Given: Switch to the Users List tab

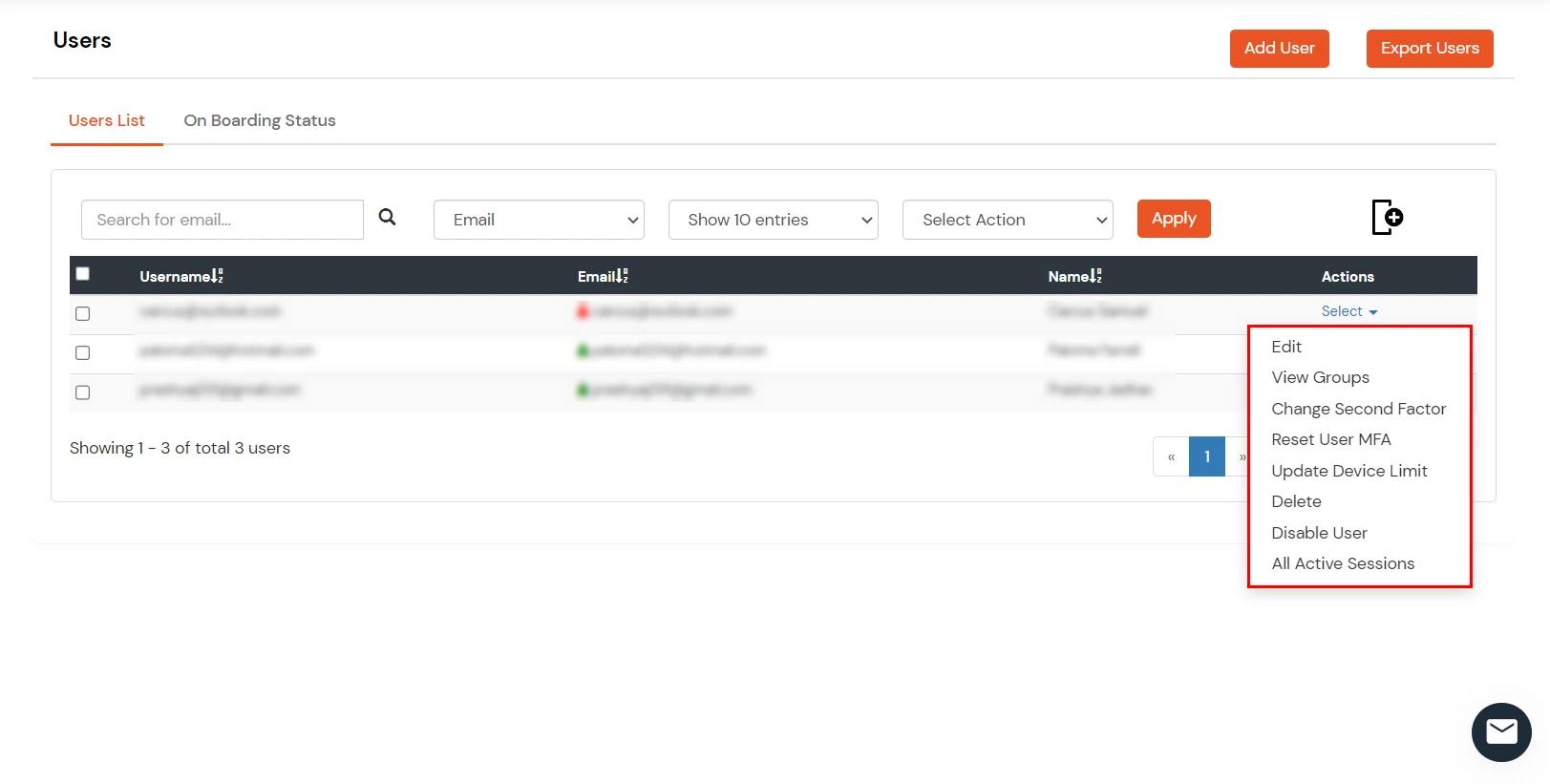Looking at the screenshot, I should pyautogui.click(x=107, y=120).
